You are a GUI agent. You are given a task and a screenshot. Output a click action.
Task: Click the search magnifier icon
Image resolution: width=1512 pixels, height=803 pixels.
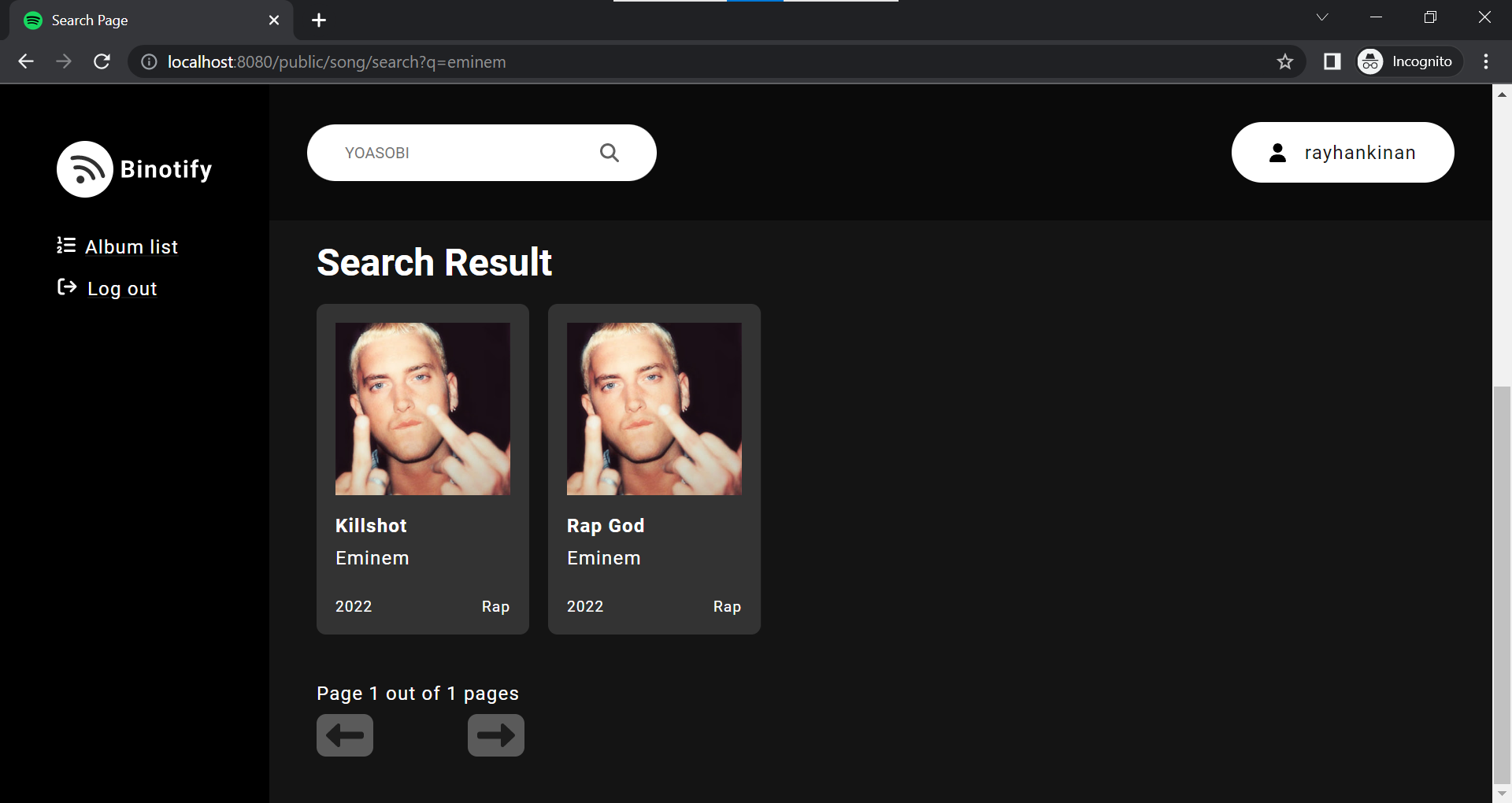pos(610,153)
